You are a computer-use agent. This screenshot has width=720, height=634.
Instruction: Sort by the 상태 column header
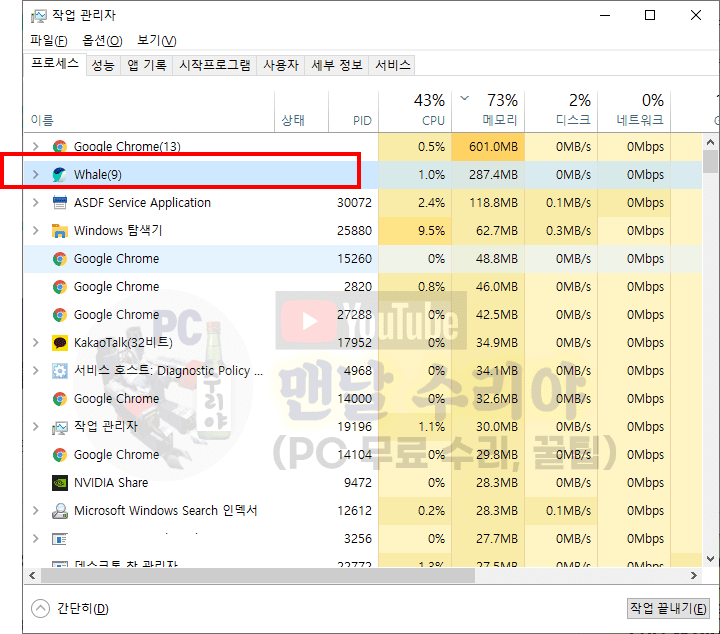(x=301, y=112)
